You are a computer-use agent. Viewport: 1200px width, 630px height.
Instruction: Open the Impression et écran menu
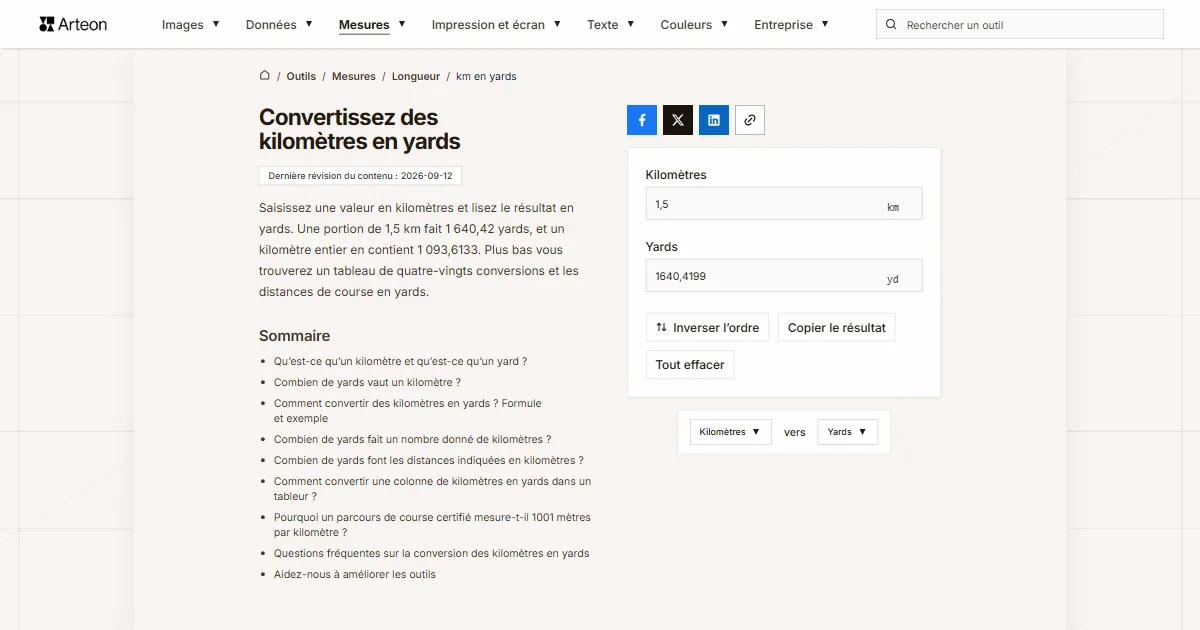click(x=496, y=24)
